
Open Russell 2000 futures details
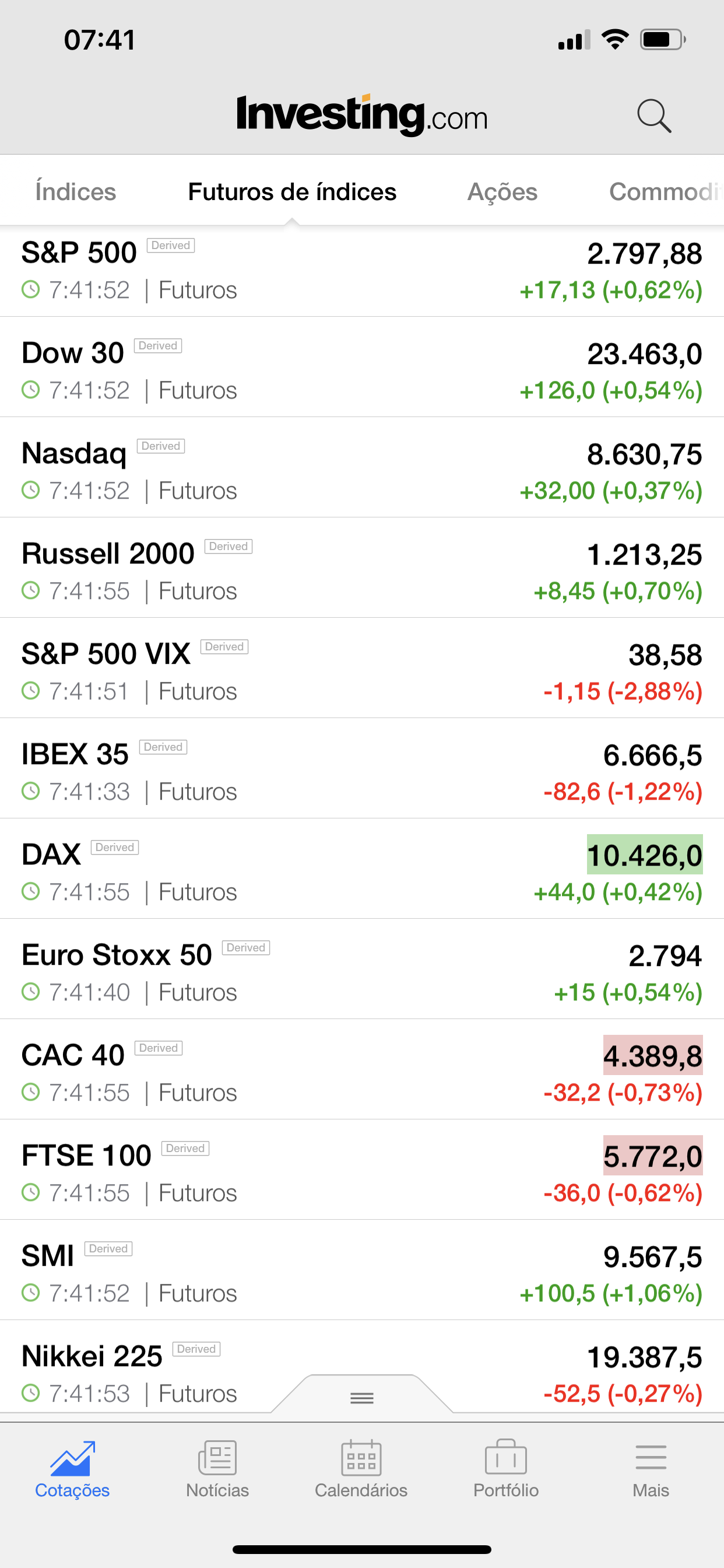(362, 568)
